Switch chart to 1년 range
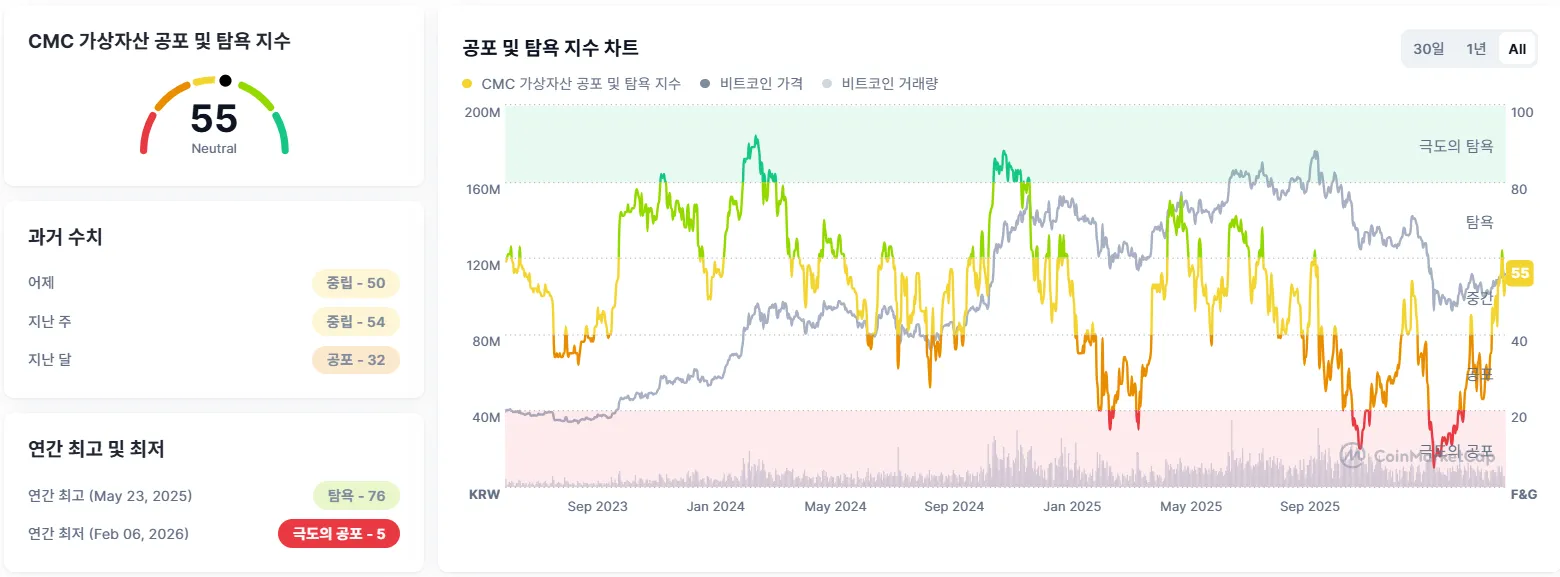 pos(1476,49)
